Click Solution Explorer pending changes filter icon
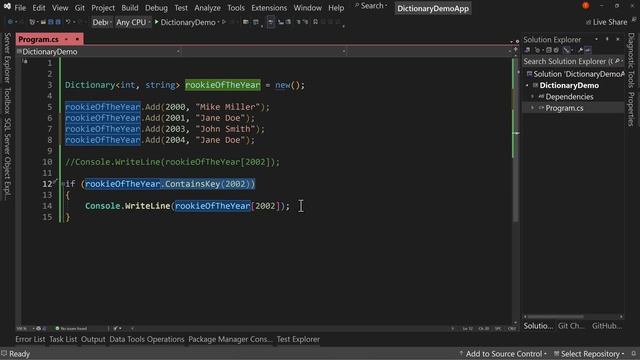The height and width of the screenshot is (360, 640). pos(538,50)
